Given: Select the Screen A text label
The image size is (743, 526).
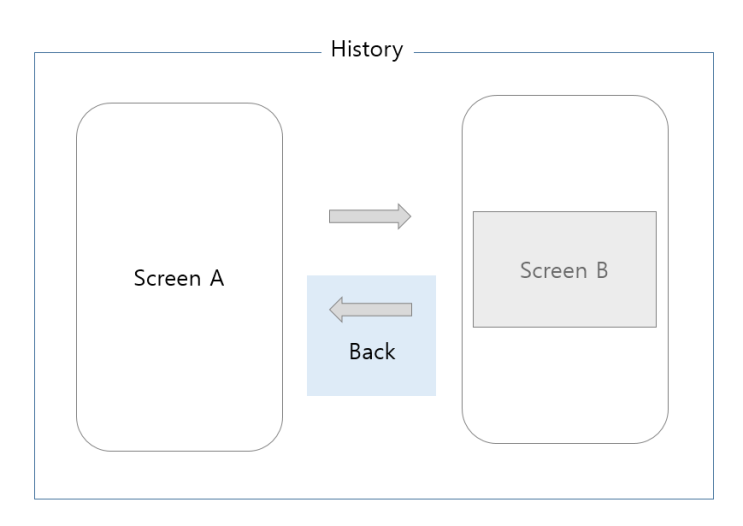Looking at the screenshot, I should [179, 278].
